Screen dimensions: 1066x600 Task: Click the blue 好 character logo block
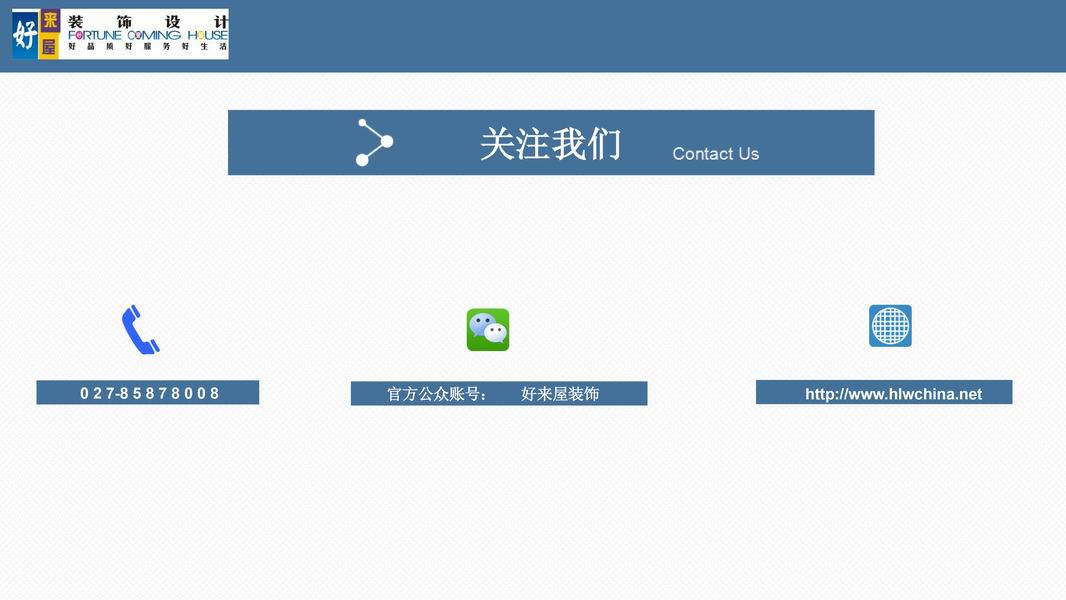pyautogui.click(x=24, y=35)
